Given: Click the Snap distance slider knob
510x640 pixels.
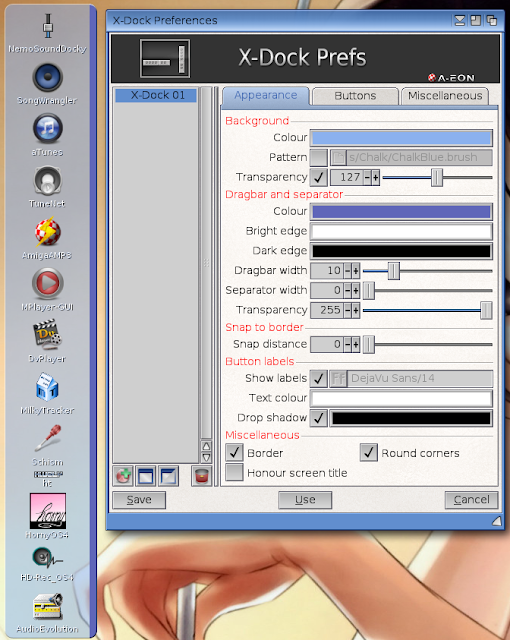Looking at the screenshot, I should pyautogui.click(x=368, y=344).
